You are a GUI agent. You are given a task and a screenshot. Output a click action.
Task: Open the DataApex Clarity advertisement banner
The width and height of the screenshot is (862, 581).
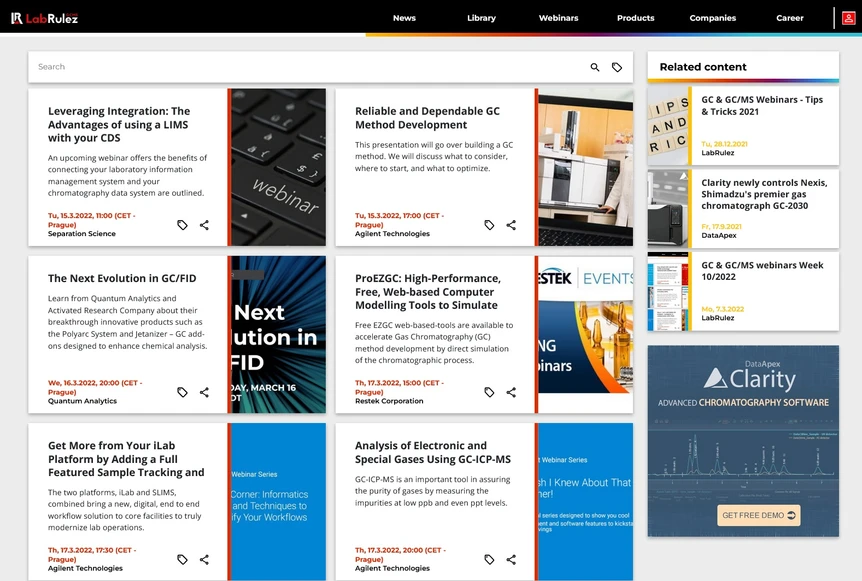point(743,441)
